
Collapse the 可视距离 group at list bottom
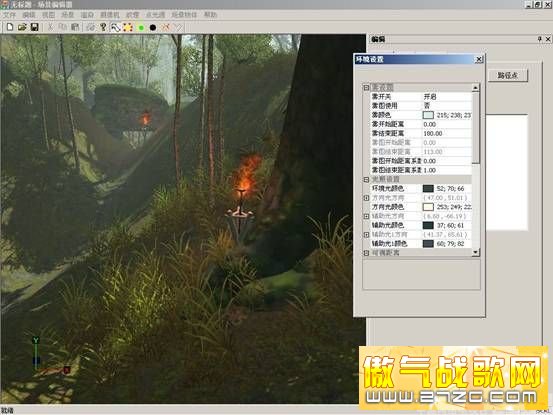[366, 253]
